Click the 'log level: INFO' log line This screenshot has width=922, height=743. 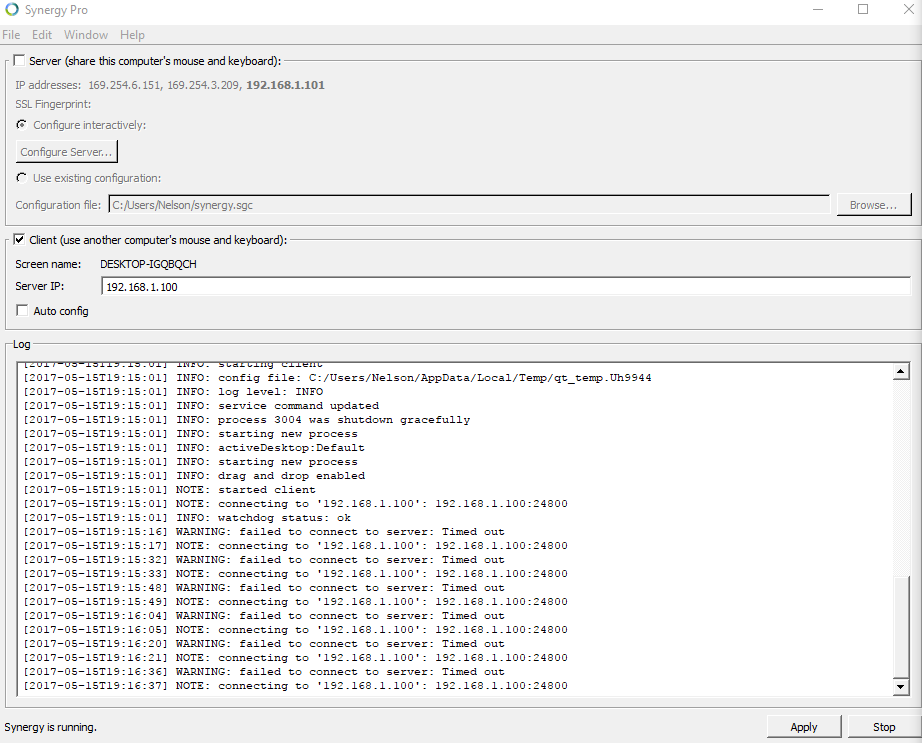[x=173, y=391]
